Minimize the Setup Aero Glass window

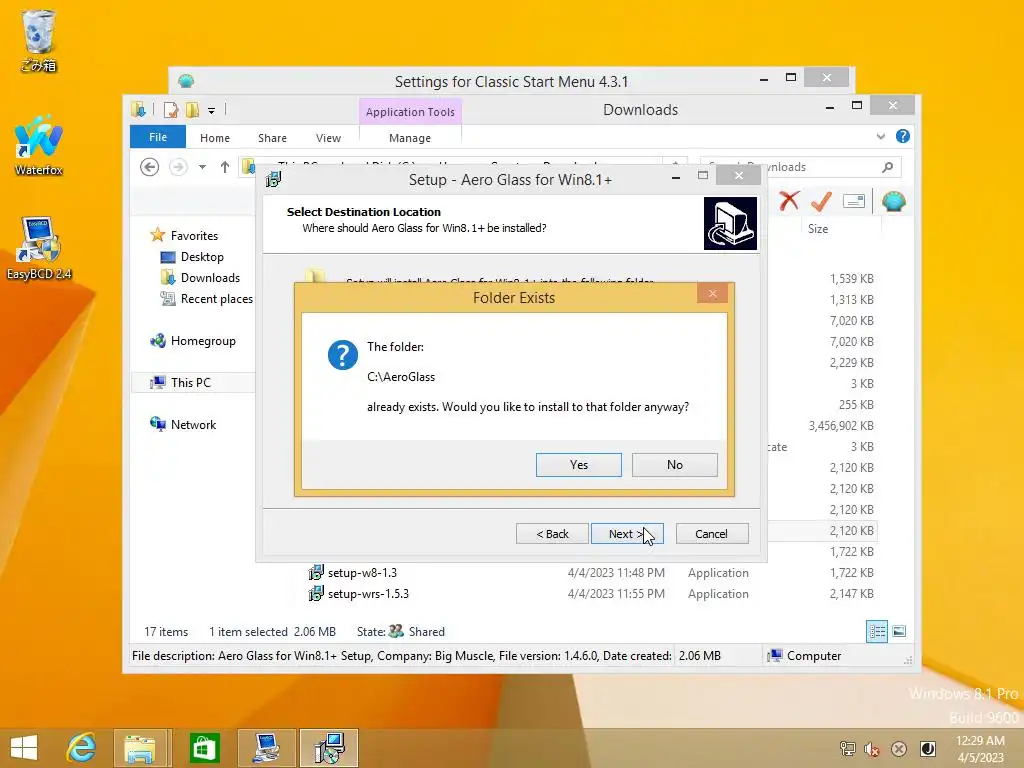676,177
